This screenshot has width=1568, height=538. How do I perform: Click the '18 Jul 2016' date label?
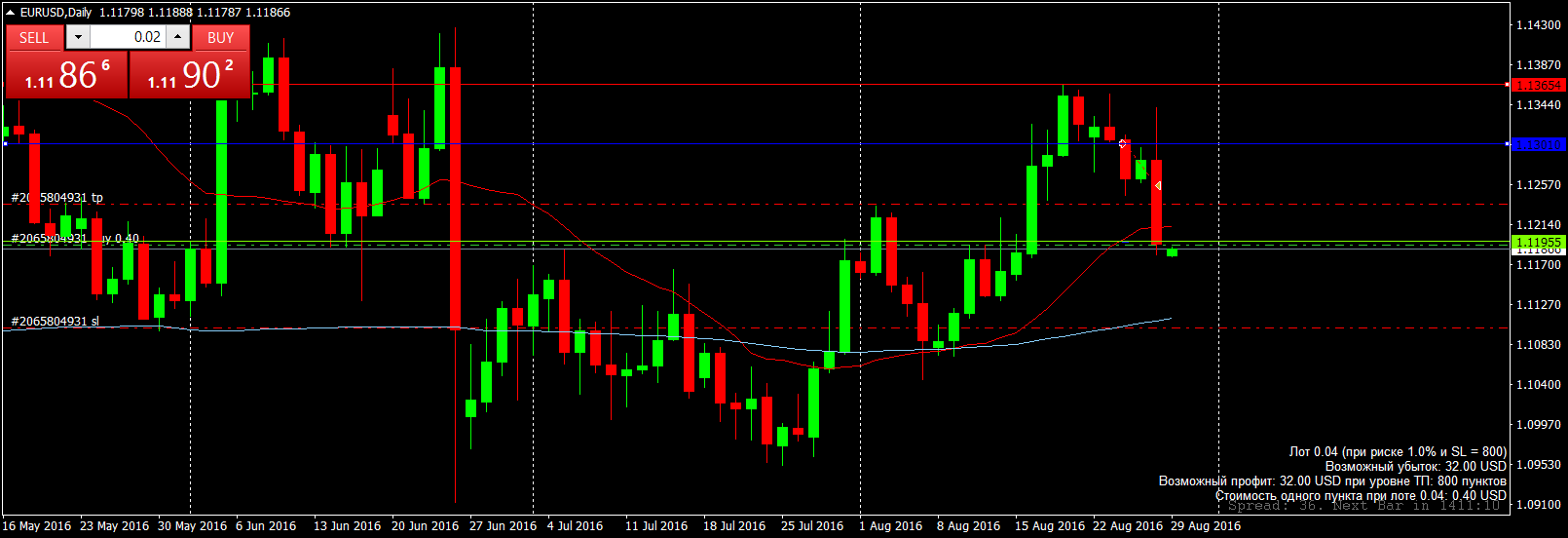point(734,526)
